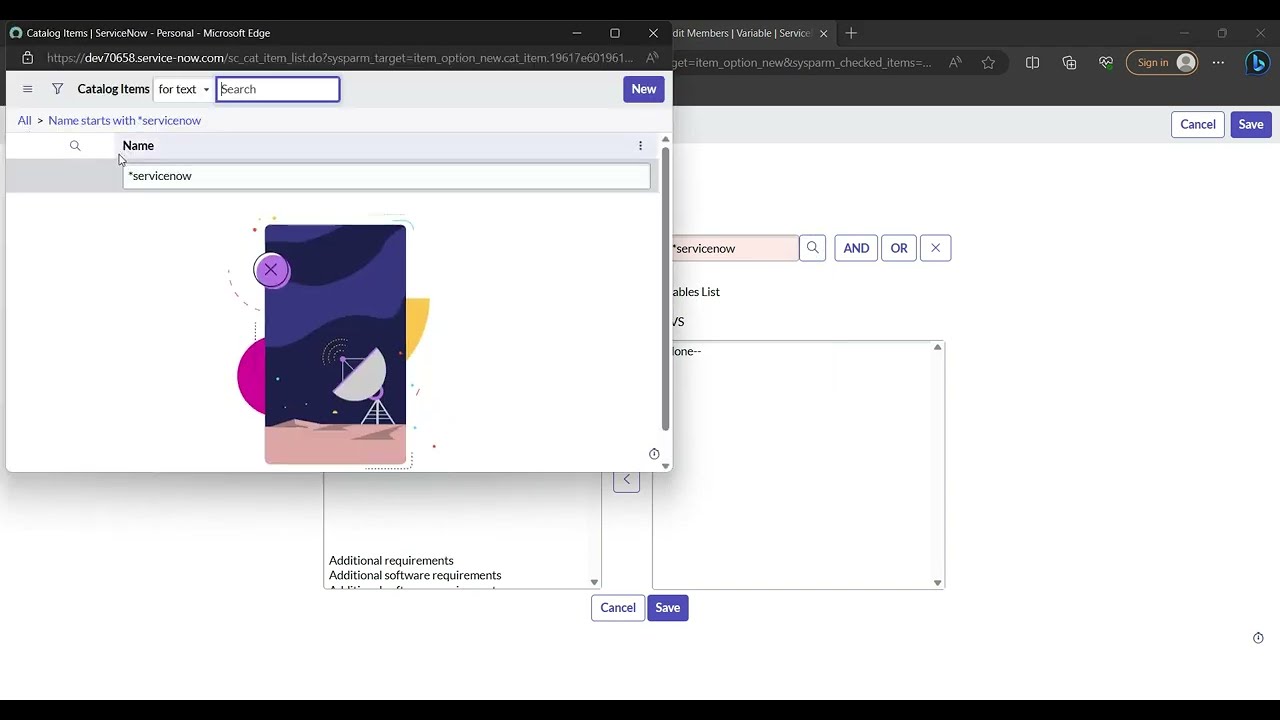Click the popup list's scrollbar thumb

(x=665, y=290)
